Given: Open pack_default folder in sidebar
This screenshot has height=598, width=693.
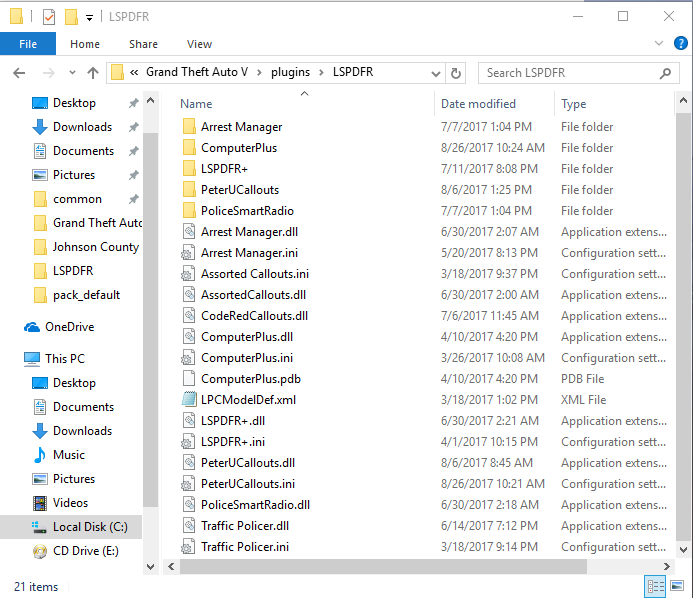Looking at the screenshot, I should tap(86, 295).
